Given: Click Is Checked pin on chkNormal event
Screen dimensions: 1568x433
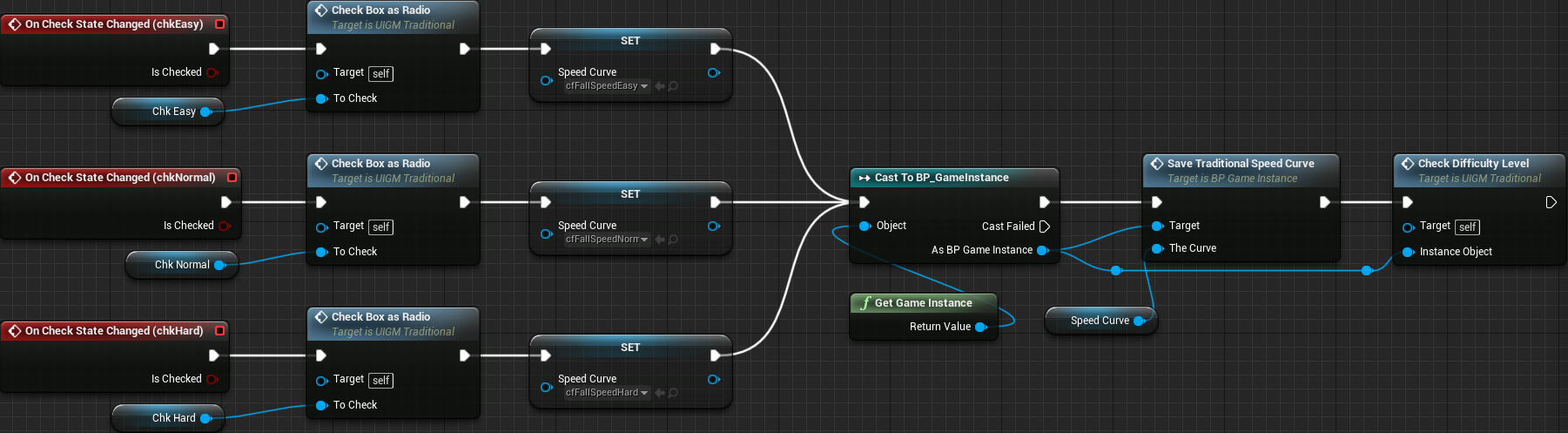Looking at the screenshot, I should tap(225, 226).
